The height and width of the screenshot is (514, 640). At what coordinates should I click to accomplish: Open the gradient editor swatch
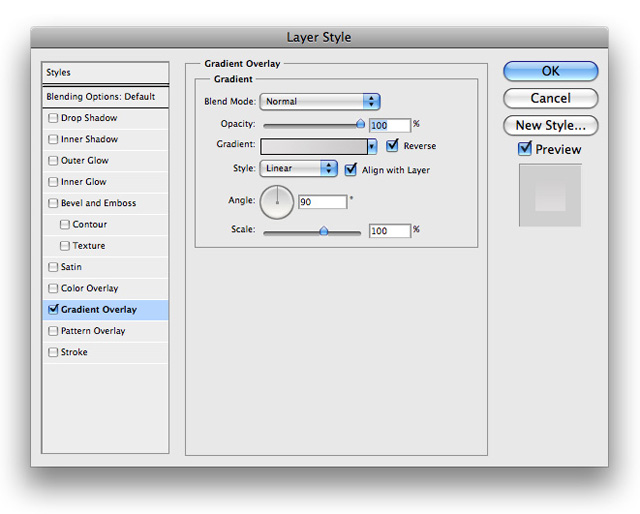pos(313,147)
